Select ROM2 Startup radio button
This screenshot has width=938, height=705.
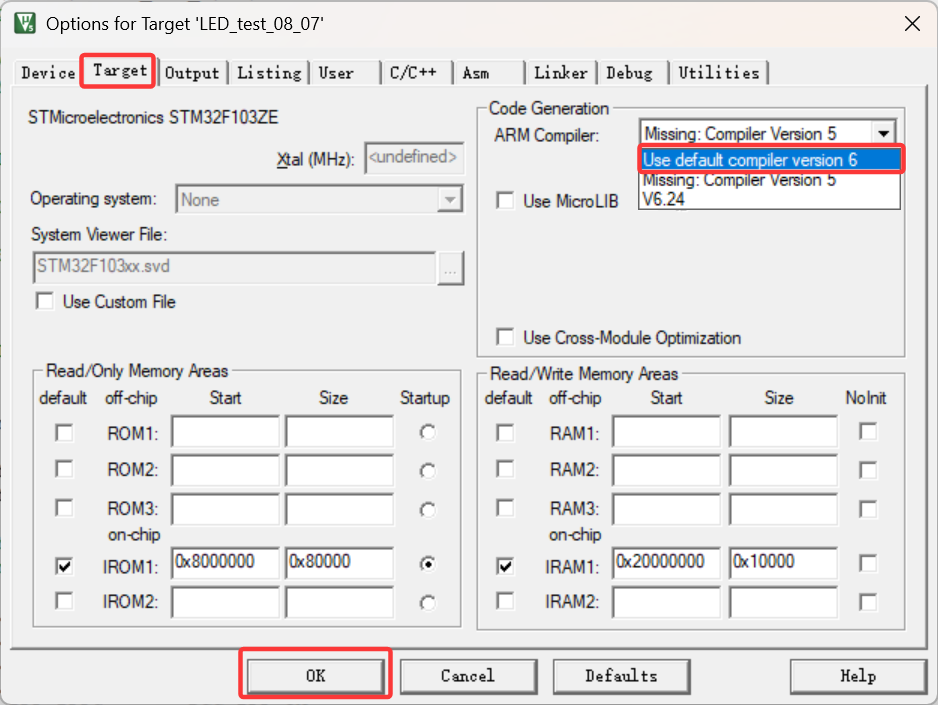[427, 471]
